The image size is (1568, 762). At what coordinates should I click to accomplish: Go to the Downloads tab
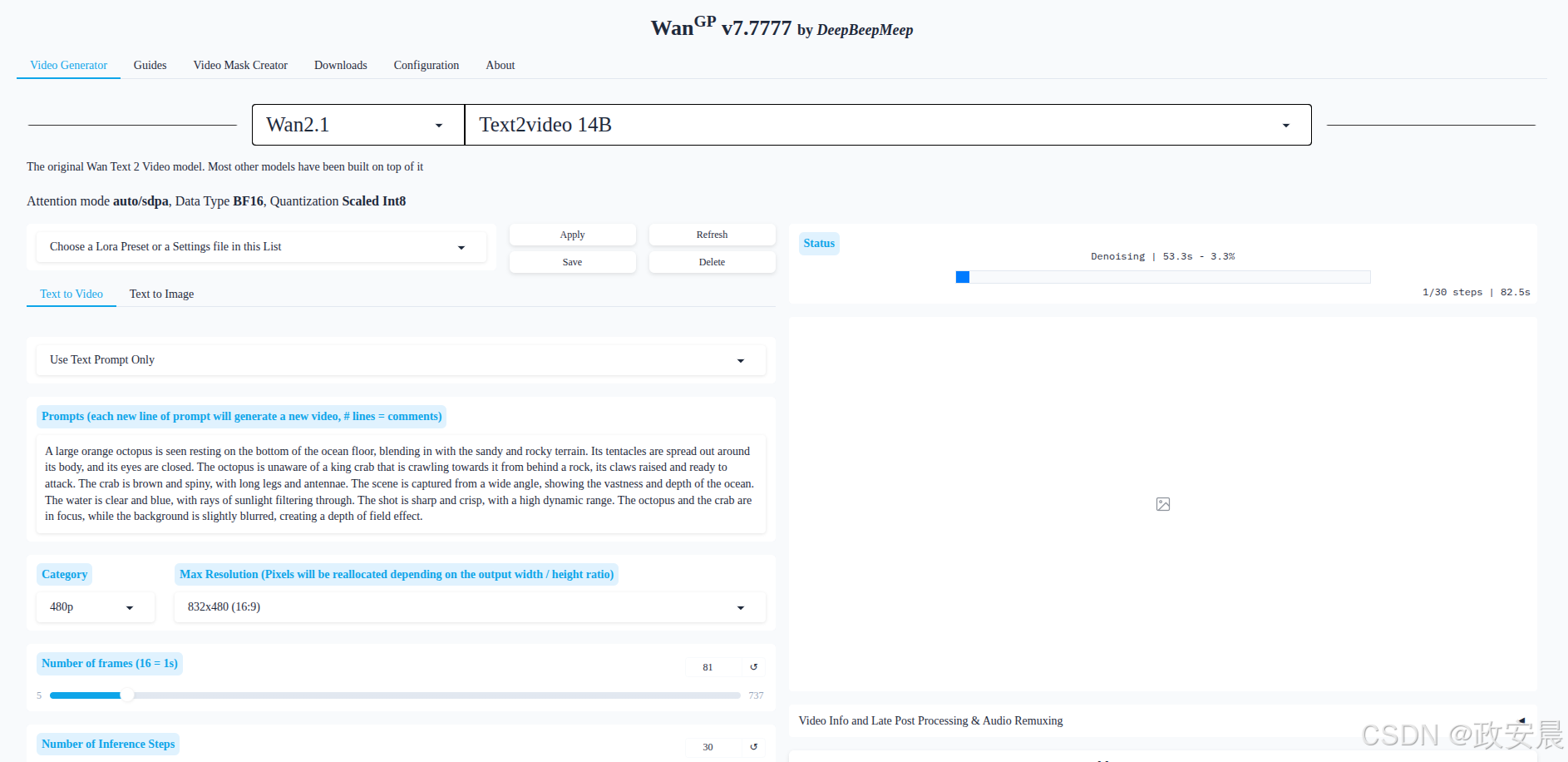point(340,65)
